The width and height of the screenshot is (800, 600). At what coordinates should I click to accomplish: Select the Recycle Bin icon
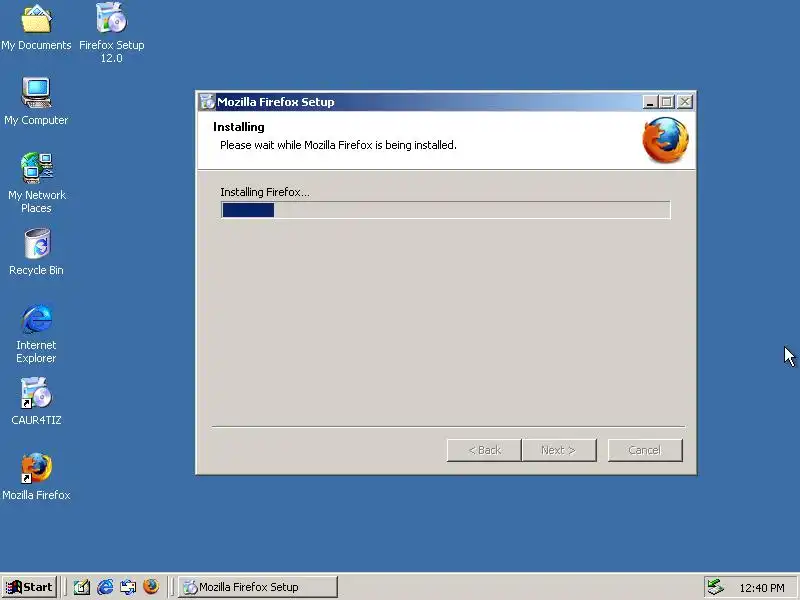click(x=36, y=252)
